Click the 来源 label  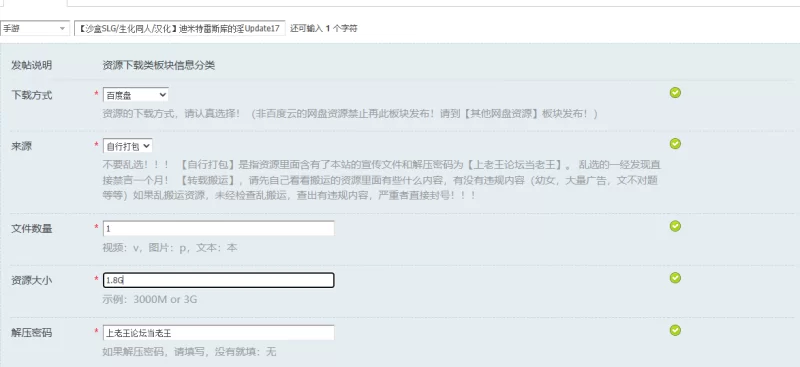(x=21, y=146)
